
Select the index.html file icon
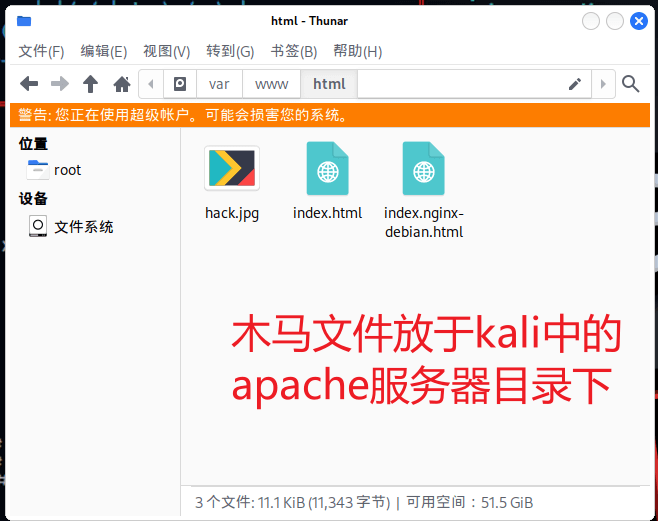coord(327,169)
